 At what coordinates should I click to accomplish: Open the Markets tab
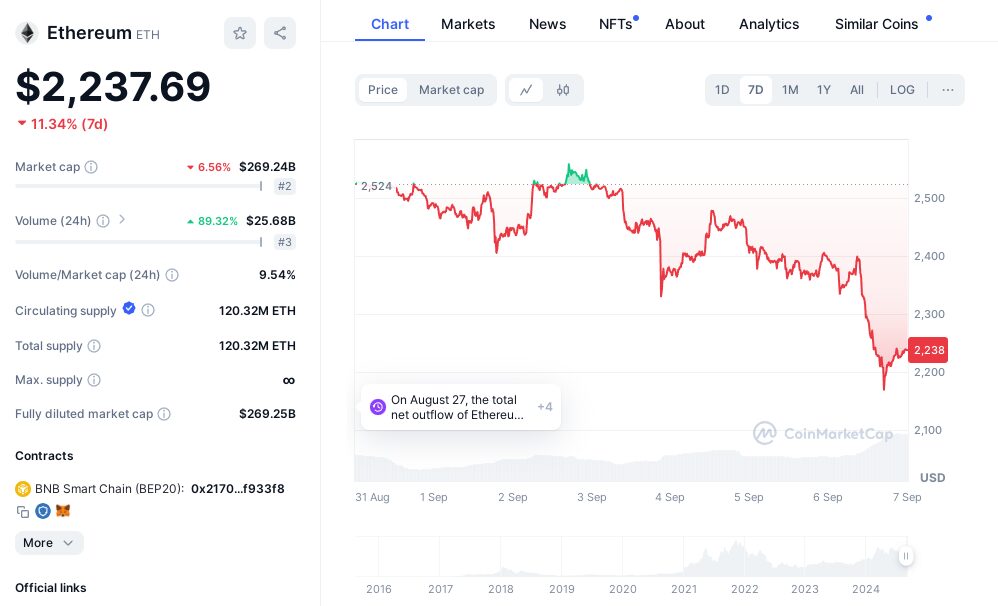[x=468, y=24]
